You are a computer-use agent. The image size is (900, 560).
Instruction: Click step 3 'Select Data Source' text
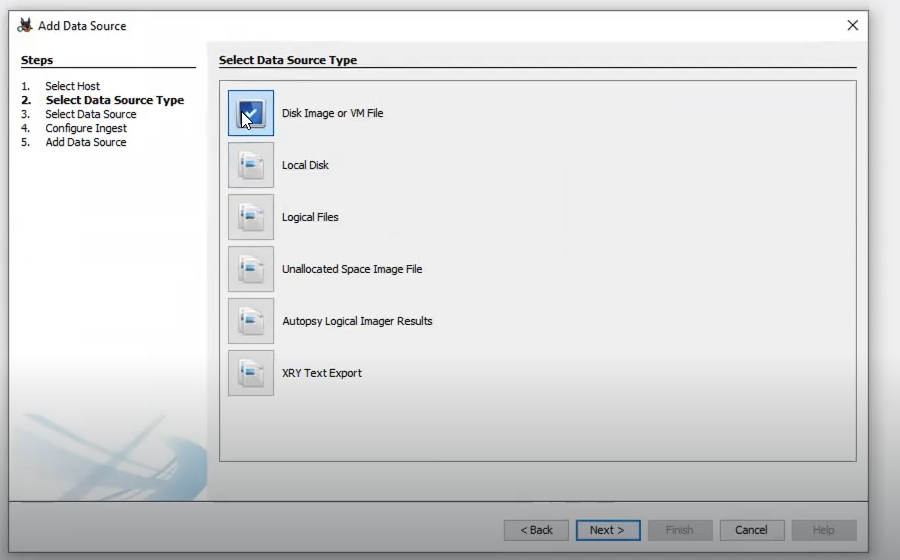[x=91, y=114]
